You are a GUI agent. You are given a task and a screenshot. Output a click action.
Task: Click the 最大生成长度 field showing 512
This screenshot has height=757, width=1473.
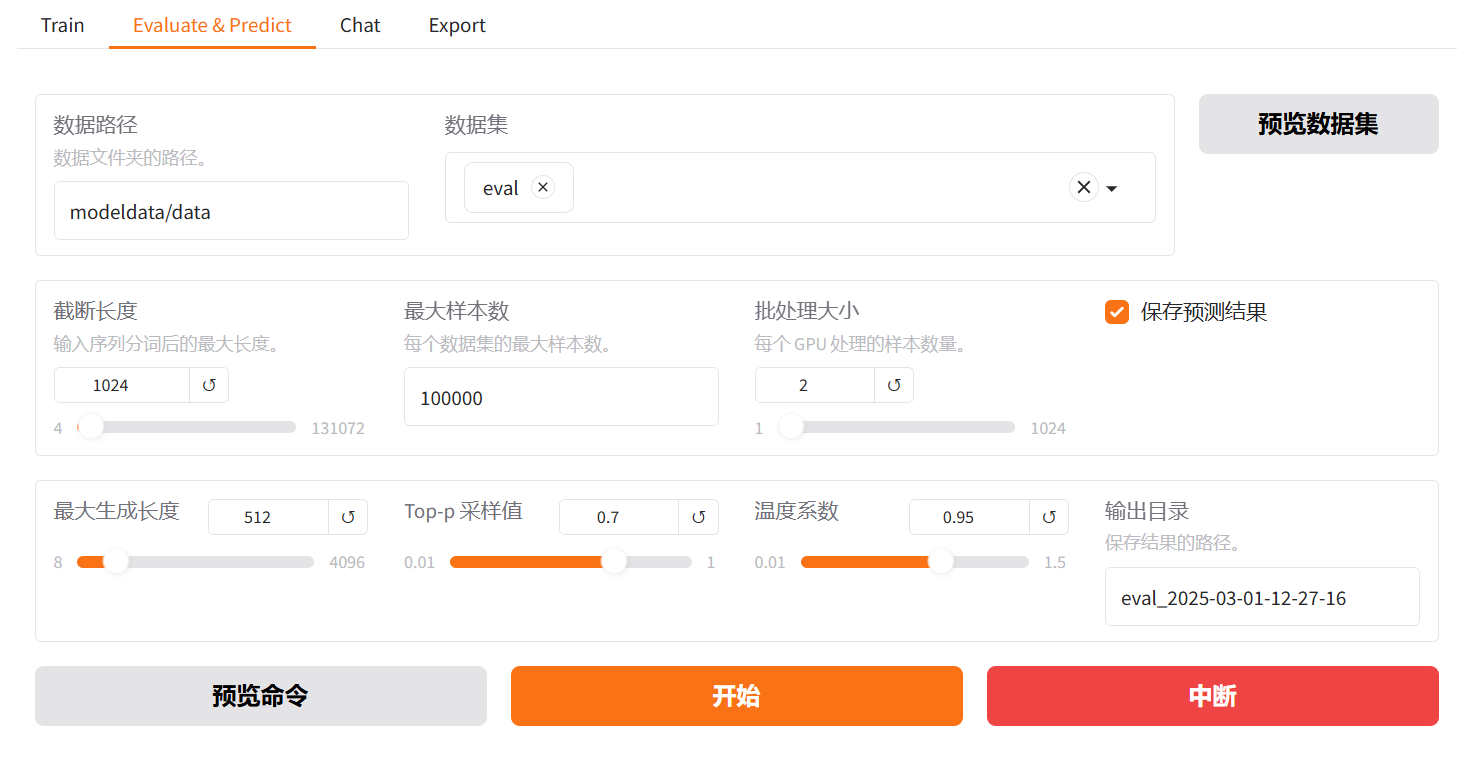(268, 517)
